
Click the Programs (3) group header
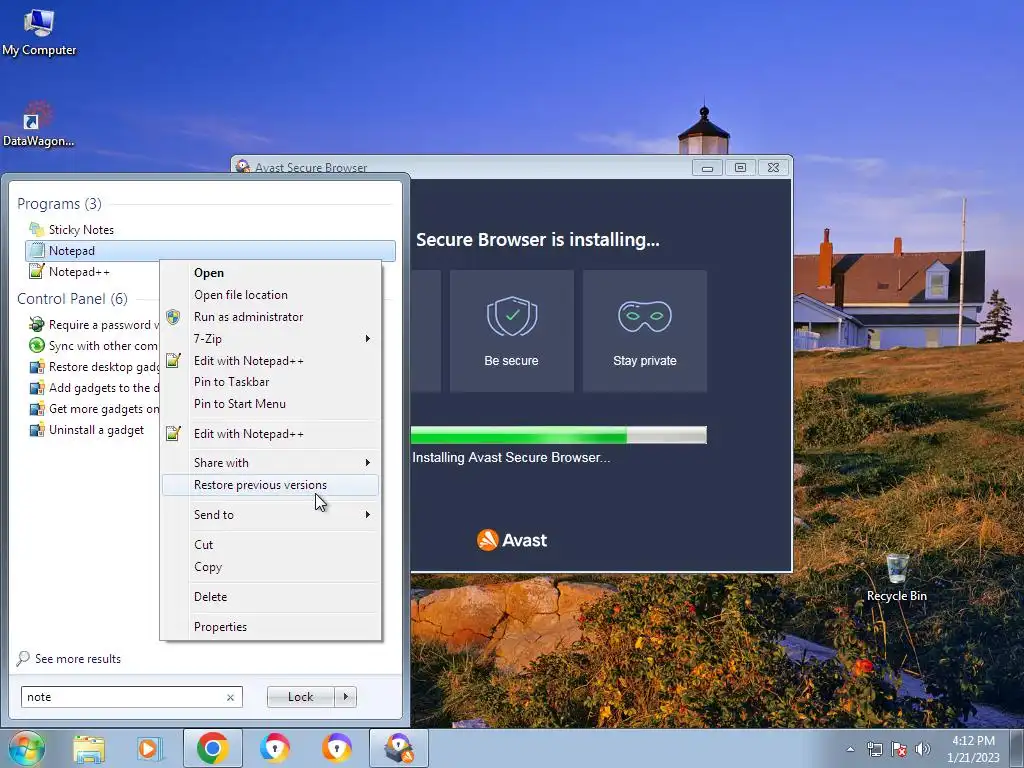point(59,204)
